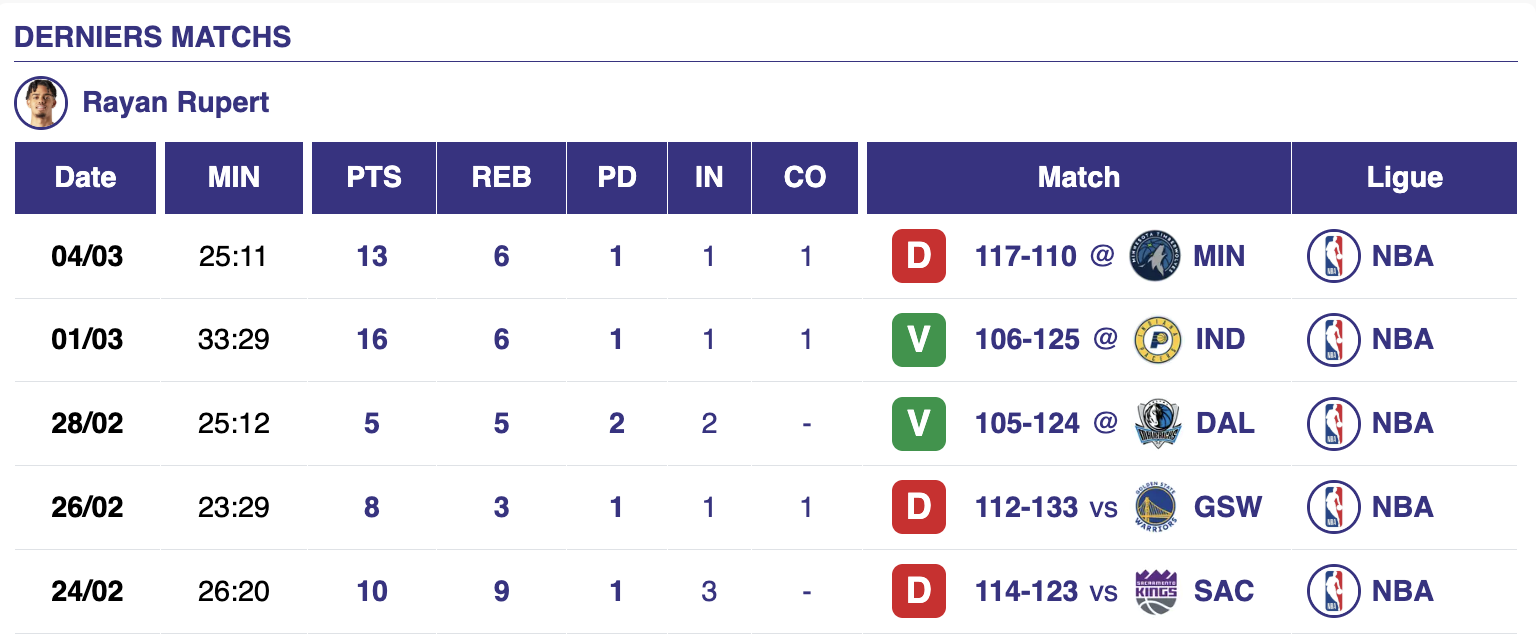Click the Golden State Warriors logo
The width and height of the screenshot is (1536, 638).
1158,507
